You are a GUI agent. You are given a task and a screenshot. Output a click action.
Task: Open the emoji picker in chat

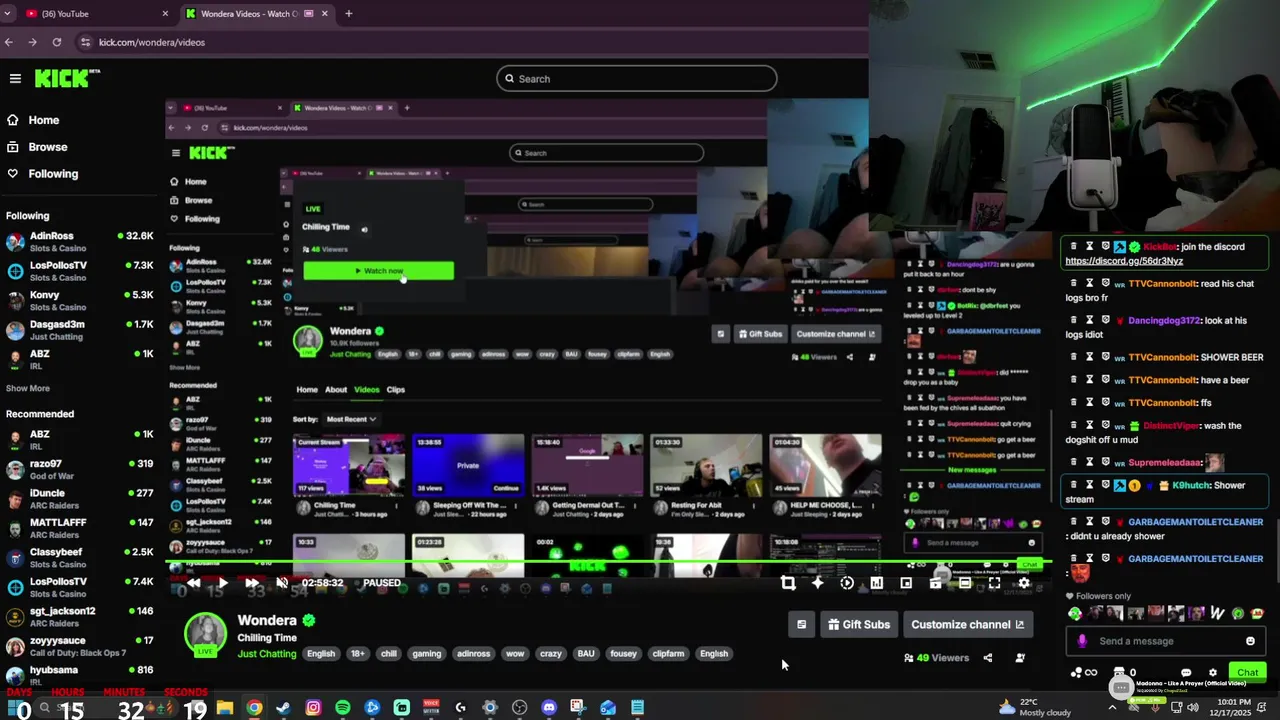[1250, 641]
